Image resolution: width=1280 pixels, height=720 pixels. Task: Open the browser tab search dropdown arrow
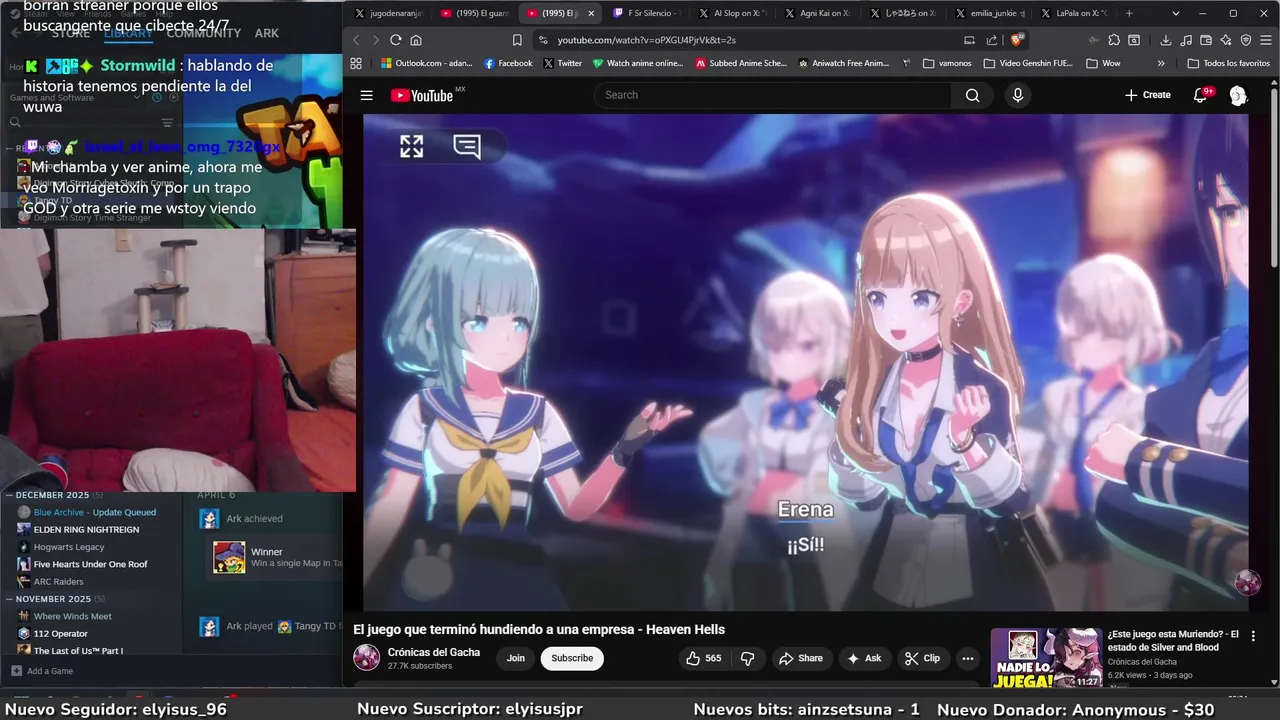tap(1175, 13)
